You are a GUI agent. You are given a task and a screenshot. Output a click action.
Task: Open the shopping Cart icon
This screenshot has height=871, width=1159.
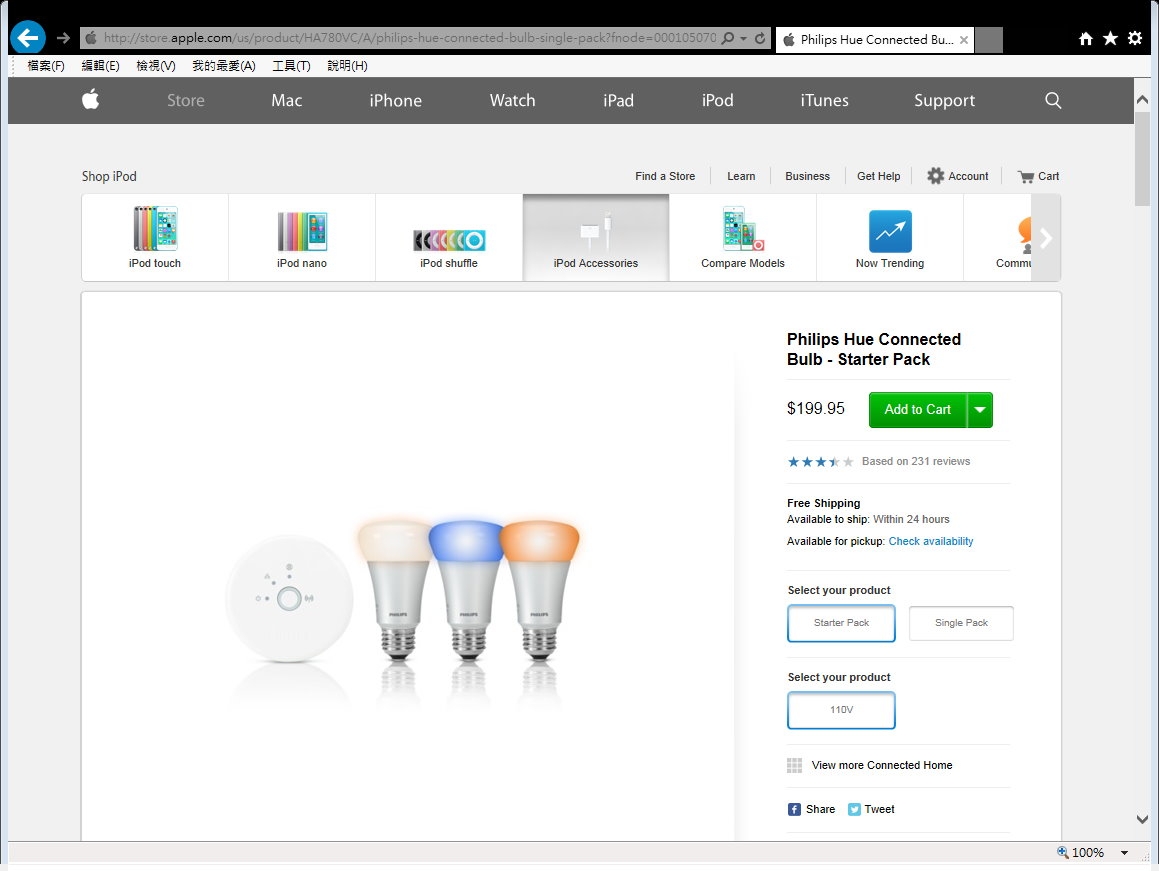click(1026, 177)
